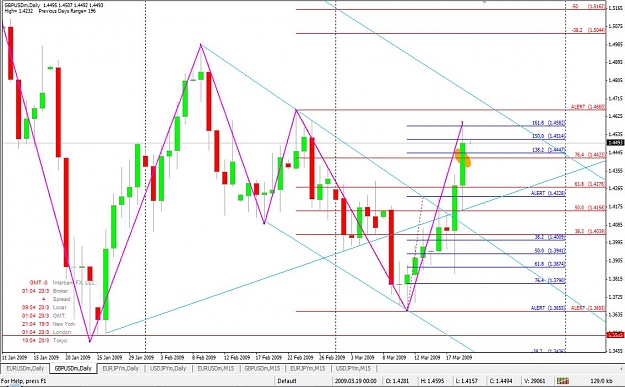Click the Default profile in status bar
Image resolution: width=625 pixels, height=387 pixels.
tap(287, 381)
